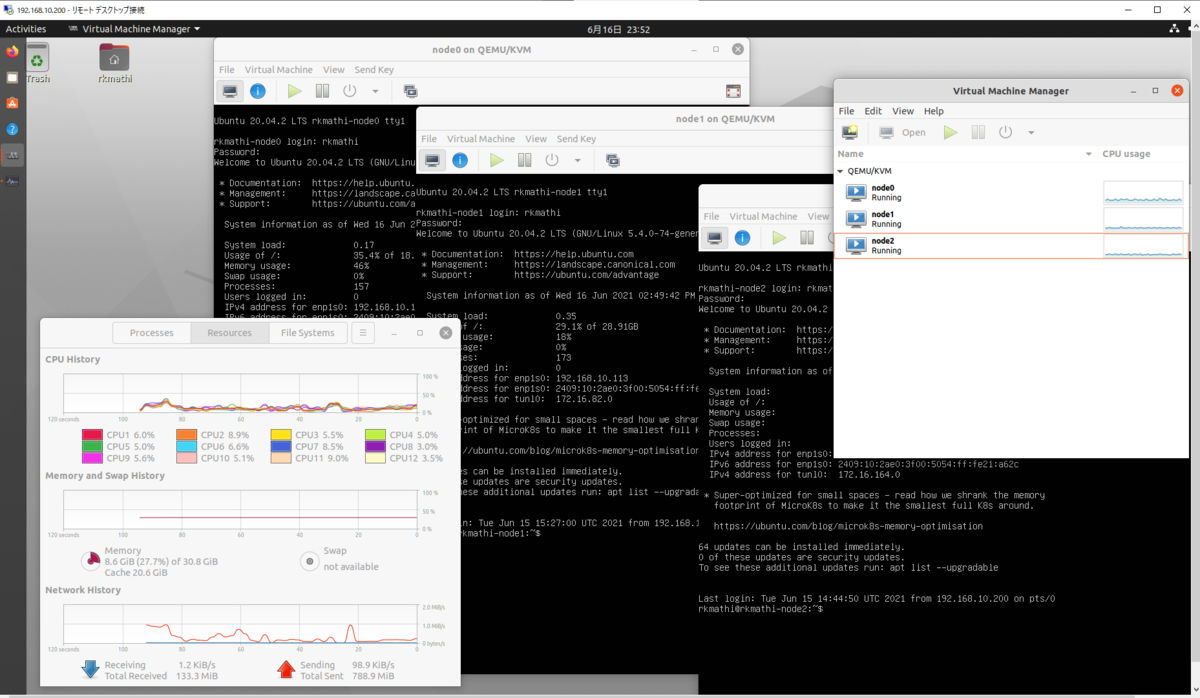Pause node2 virtual machine

coord(806,238)
